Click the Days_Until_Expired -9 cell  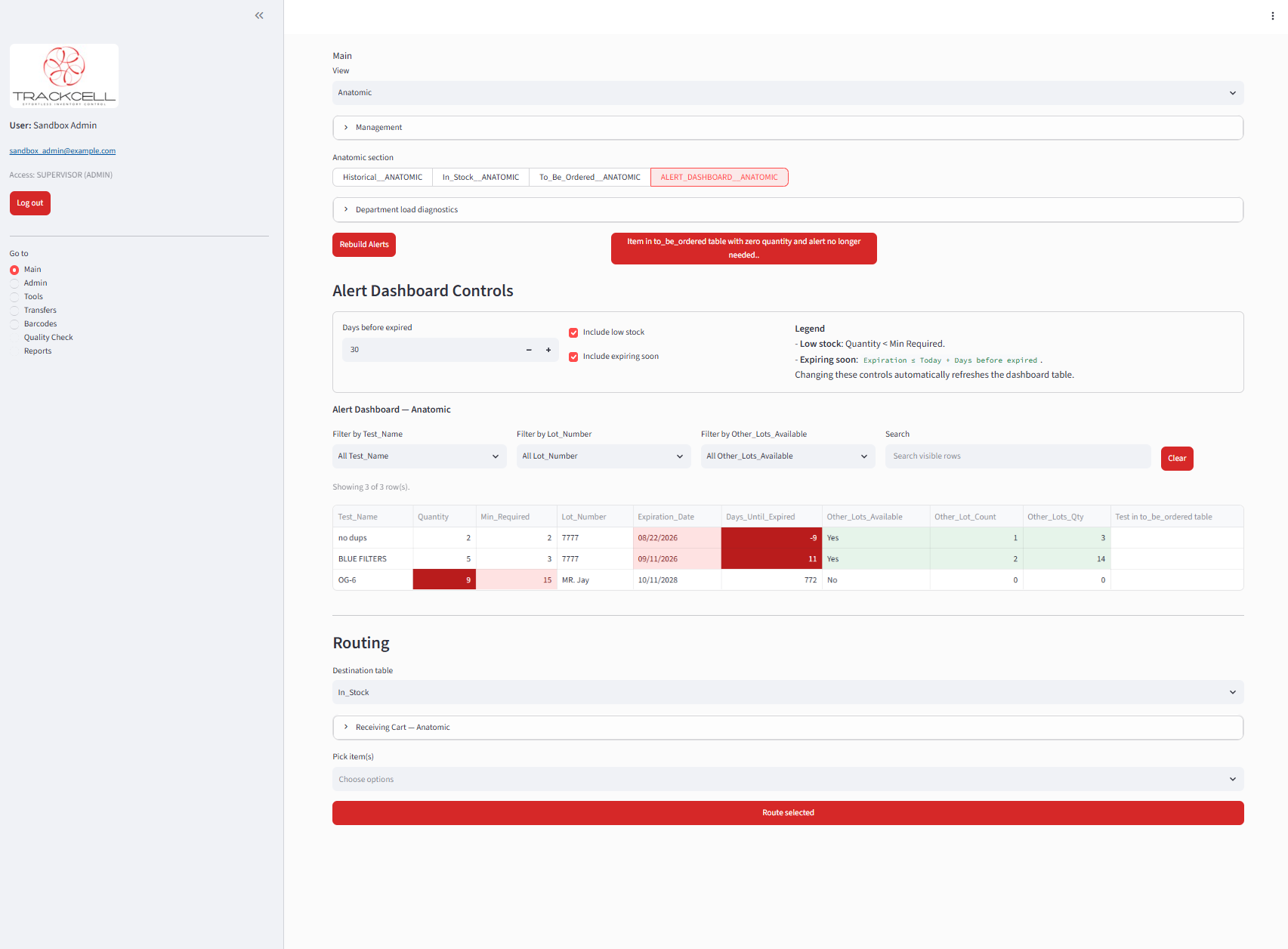[771, 538]
